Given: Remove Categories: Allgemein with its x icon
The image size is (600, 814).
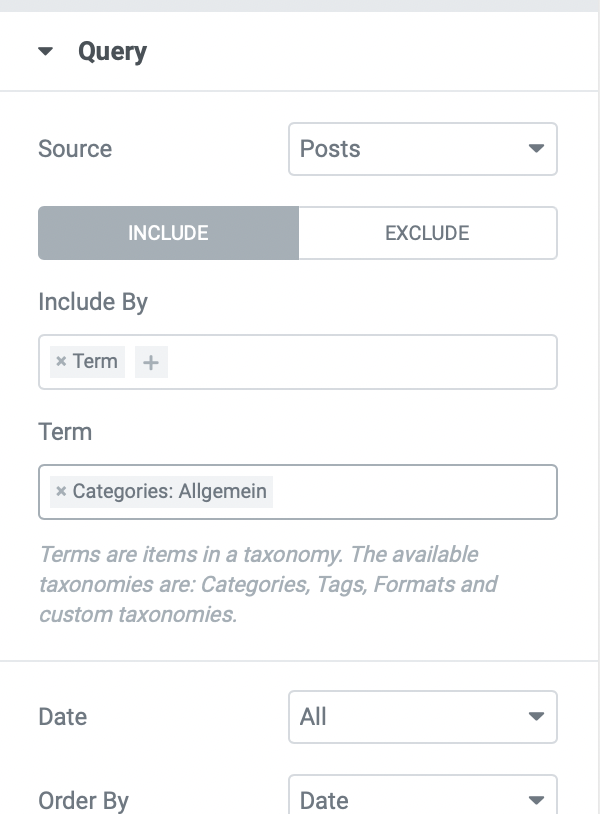Looking at the screenshot, I should tap(61, 491).
